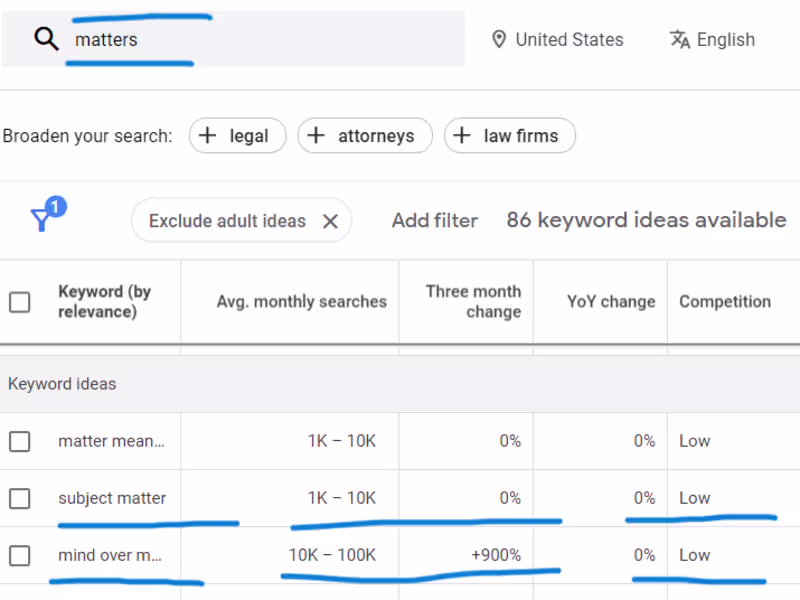Add the attorneys broaden suggestion

(x=375, y=136)
